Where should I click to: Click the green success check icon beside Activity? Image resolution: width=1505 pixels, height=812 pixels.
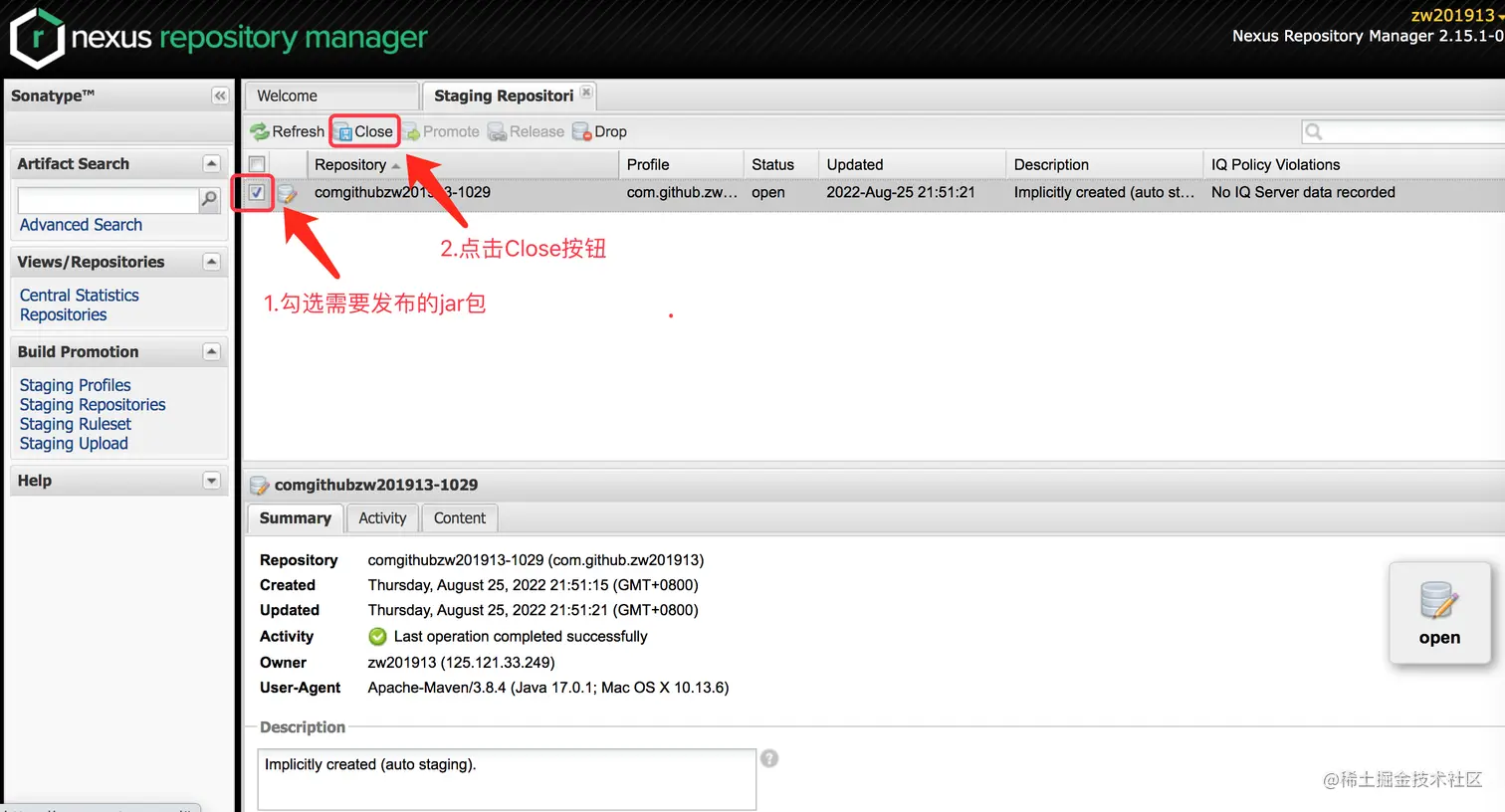pyautogui.click(x=377, y=636)
